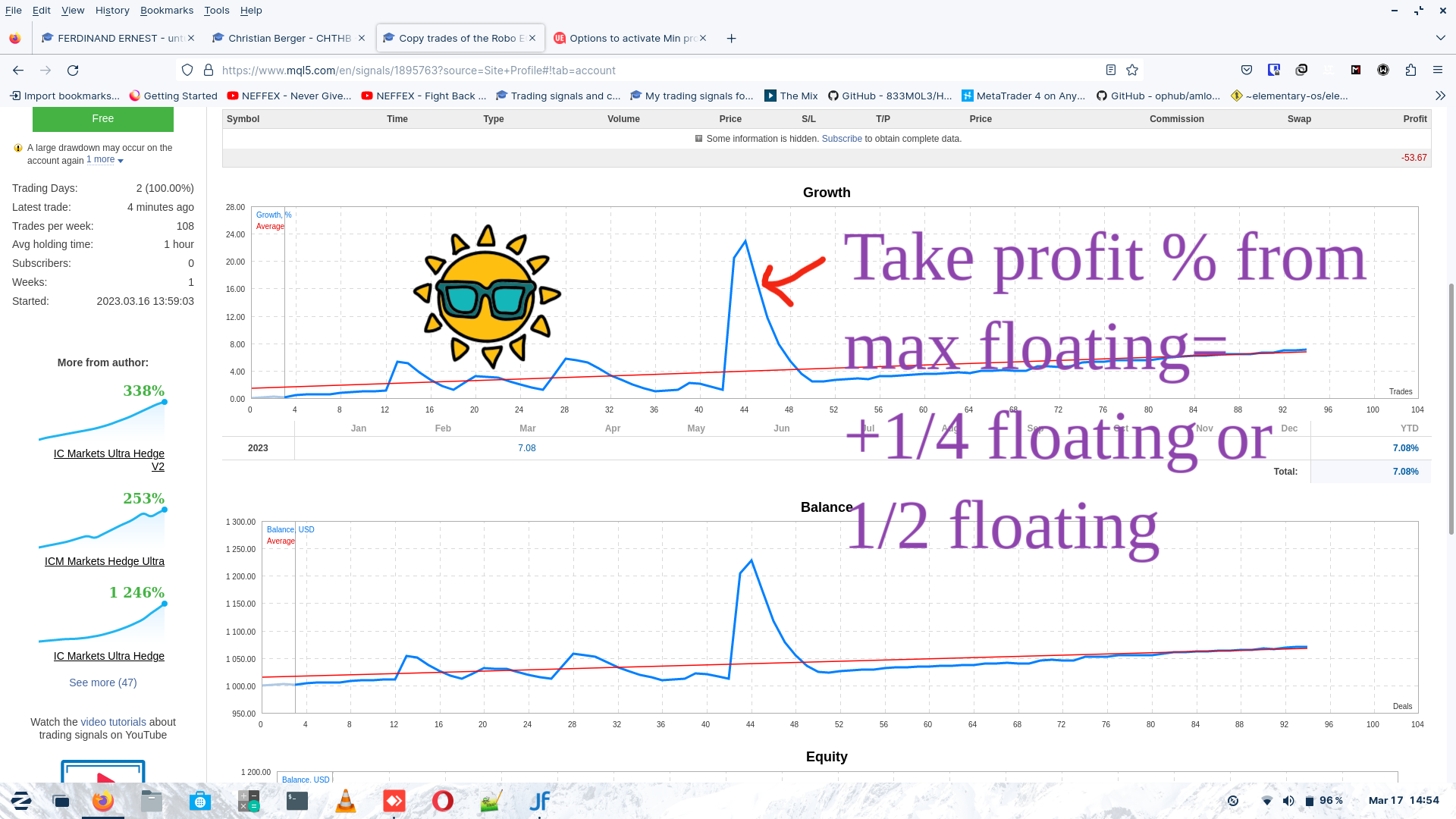The image size is (1456, 819).
Task: Open GitHub - 833M0L3/H bookmark
Action: [890, 96]
